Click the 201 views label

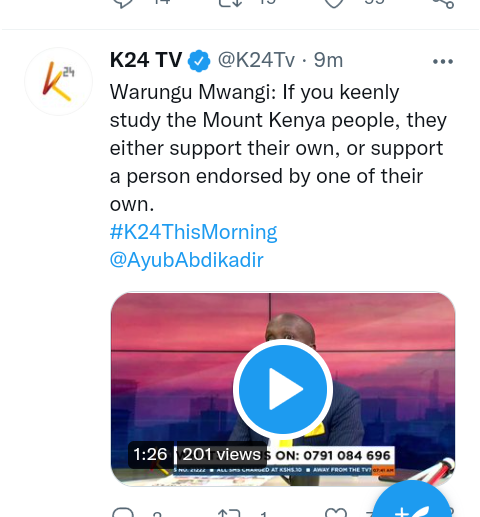pyautogui.click(x=222, y=454)
